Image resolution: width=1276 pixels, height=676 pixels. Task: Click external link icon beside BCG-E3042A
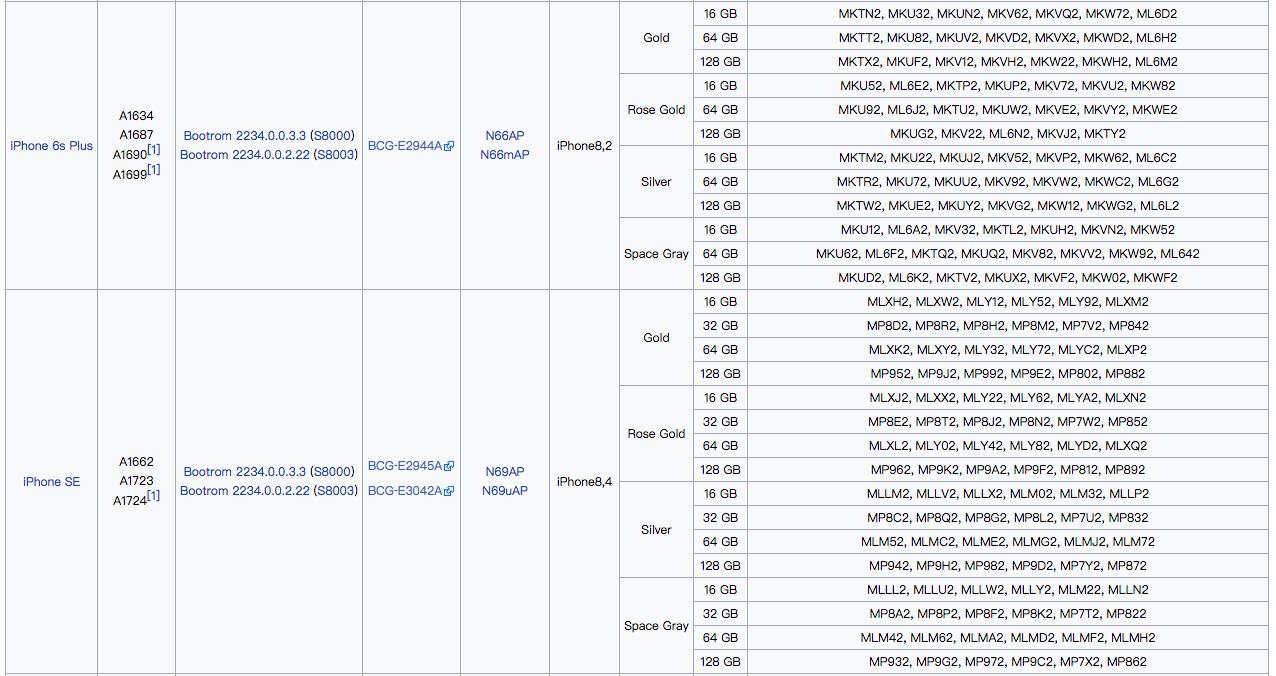click(x=449, y=491)
